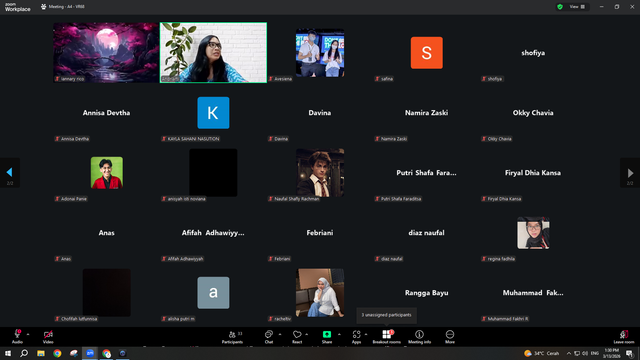Click the hijab woman photo tile at bottom
Screen dimensions: 640x360
coord(320,293)
